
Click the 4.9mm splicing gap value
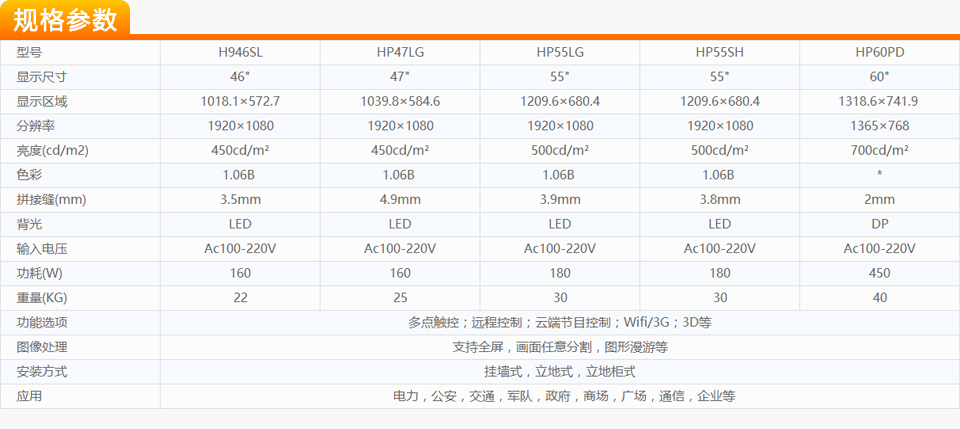click(x=400, y=199)
